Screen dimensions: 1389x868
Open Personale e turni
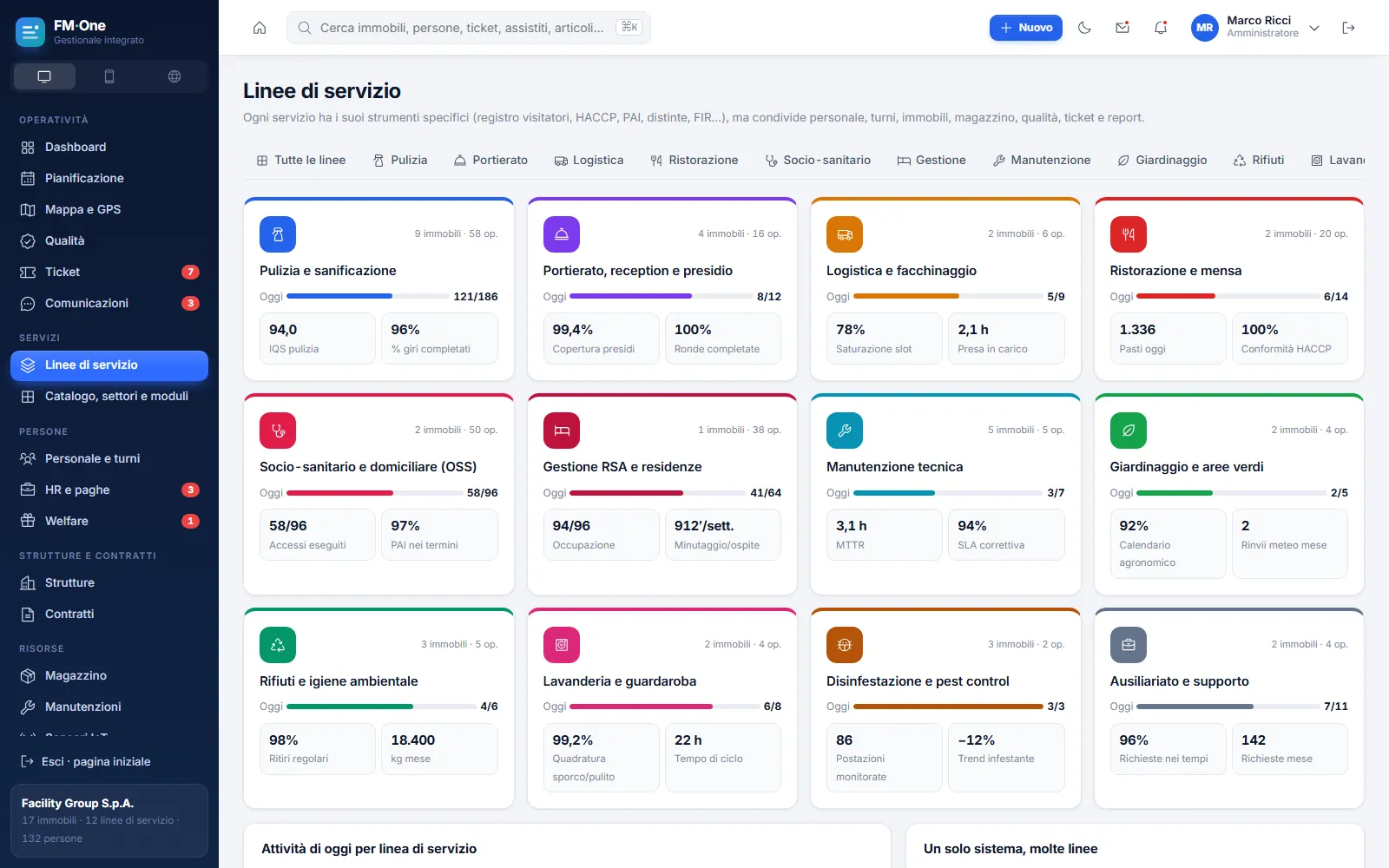[109, 458]
